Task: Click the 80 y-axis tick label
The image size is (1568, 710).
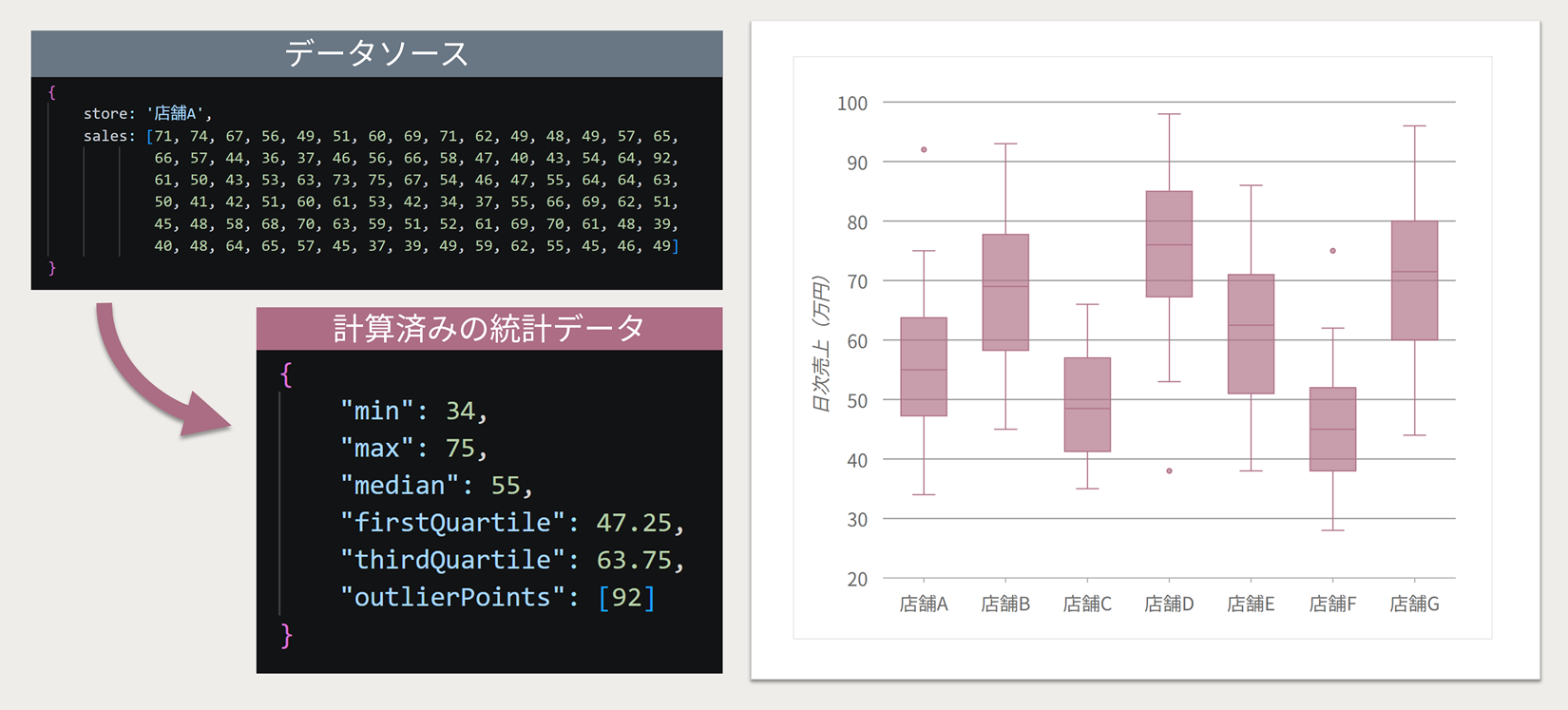Action: (x=857, y=222)
